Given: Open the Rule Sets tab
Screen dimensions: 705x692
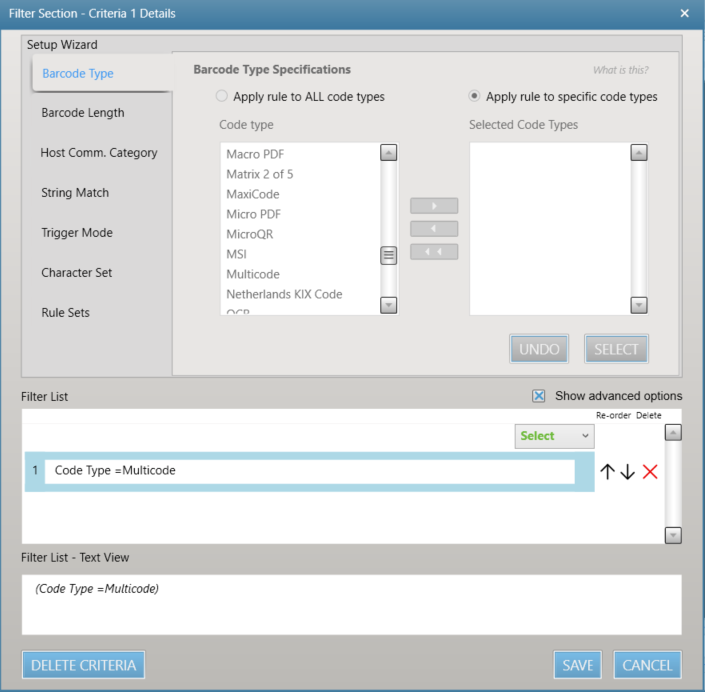Looking at the screenshot, I should (x=65, y=313).
